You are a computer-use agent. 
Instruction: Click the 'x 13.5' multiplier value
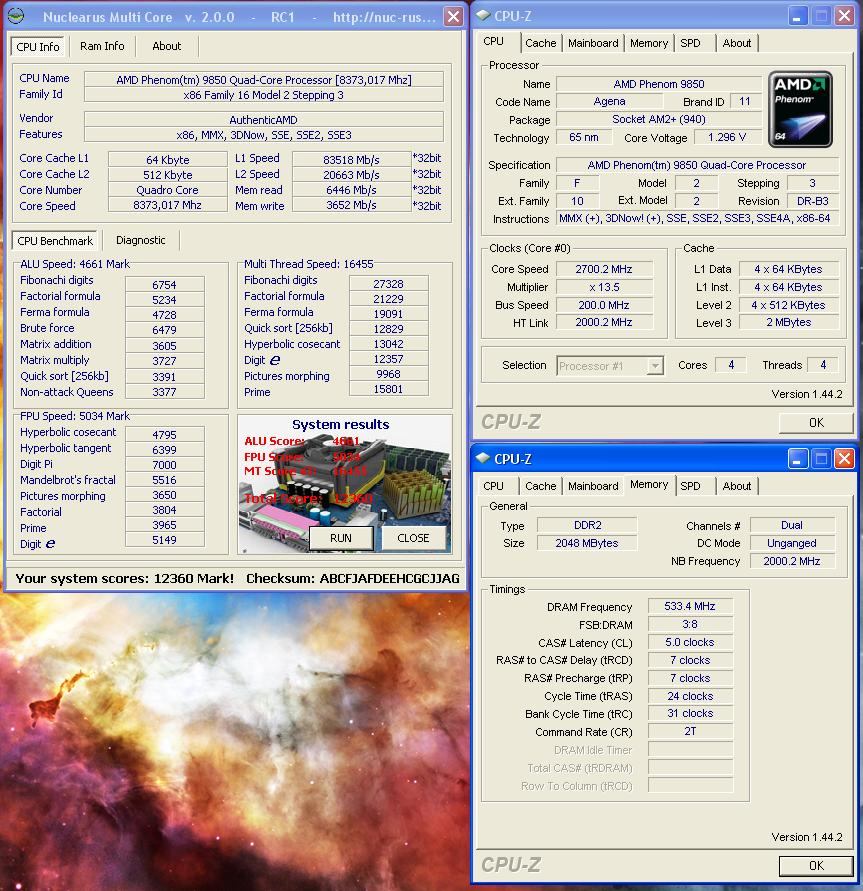click(604, 287)
